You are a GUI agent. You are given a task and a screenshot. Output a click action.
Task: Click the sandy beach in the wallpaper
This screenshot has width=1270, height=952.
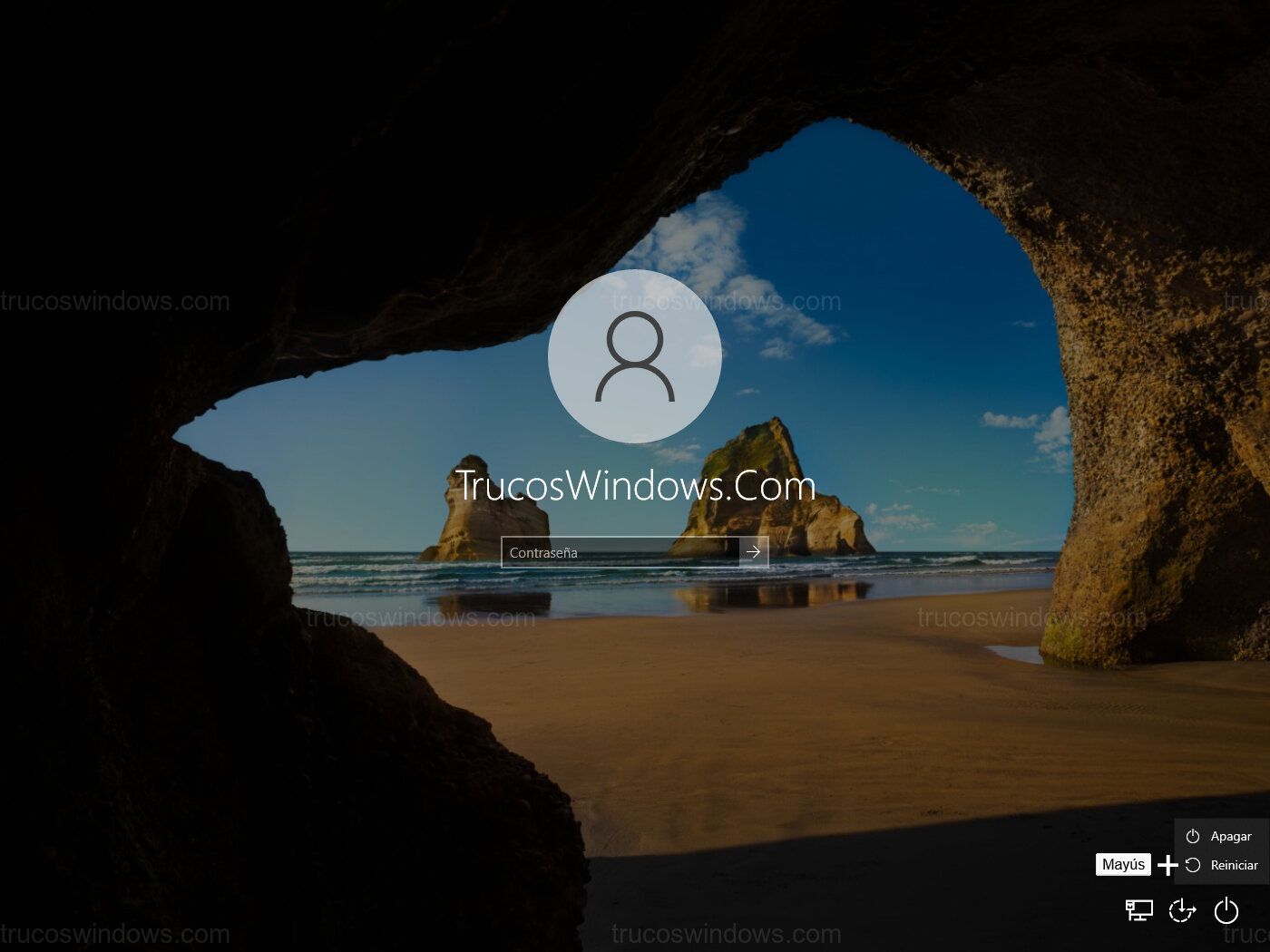tap(771, 707)
